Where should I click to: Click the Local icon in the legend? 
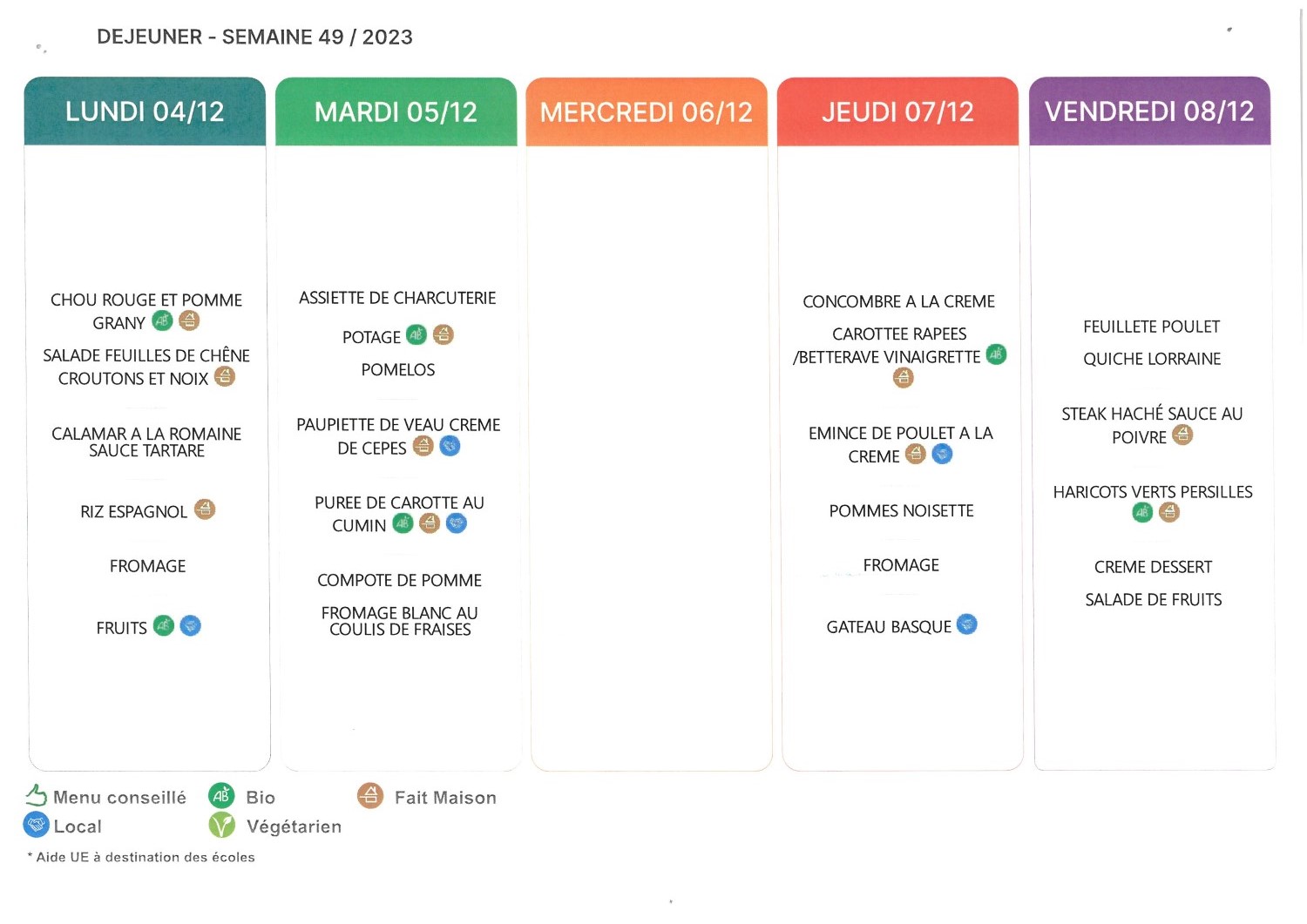[36, 825]
